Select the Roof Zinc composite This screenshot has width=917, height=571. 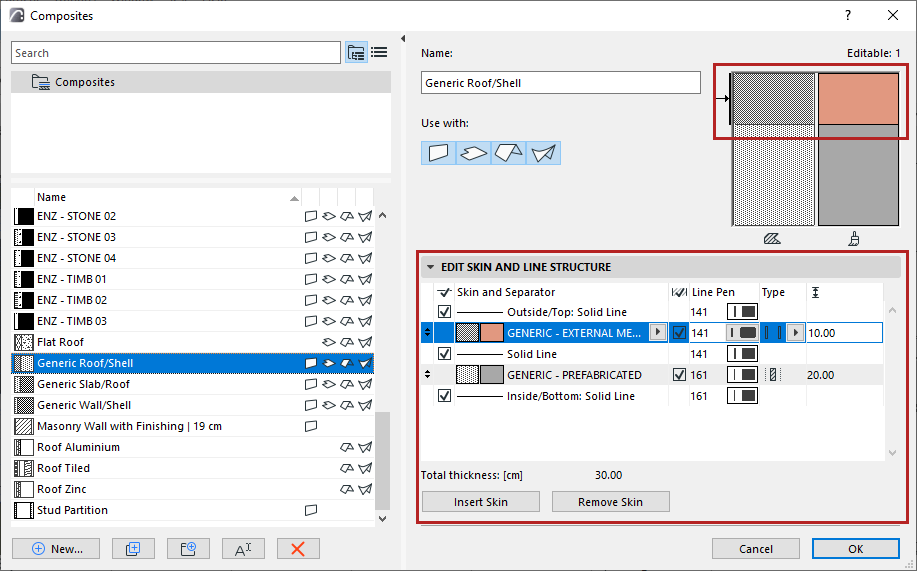pyautogui.click(x=192, y=489)
